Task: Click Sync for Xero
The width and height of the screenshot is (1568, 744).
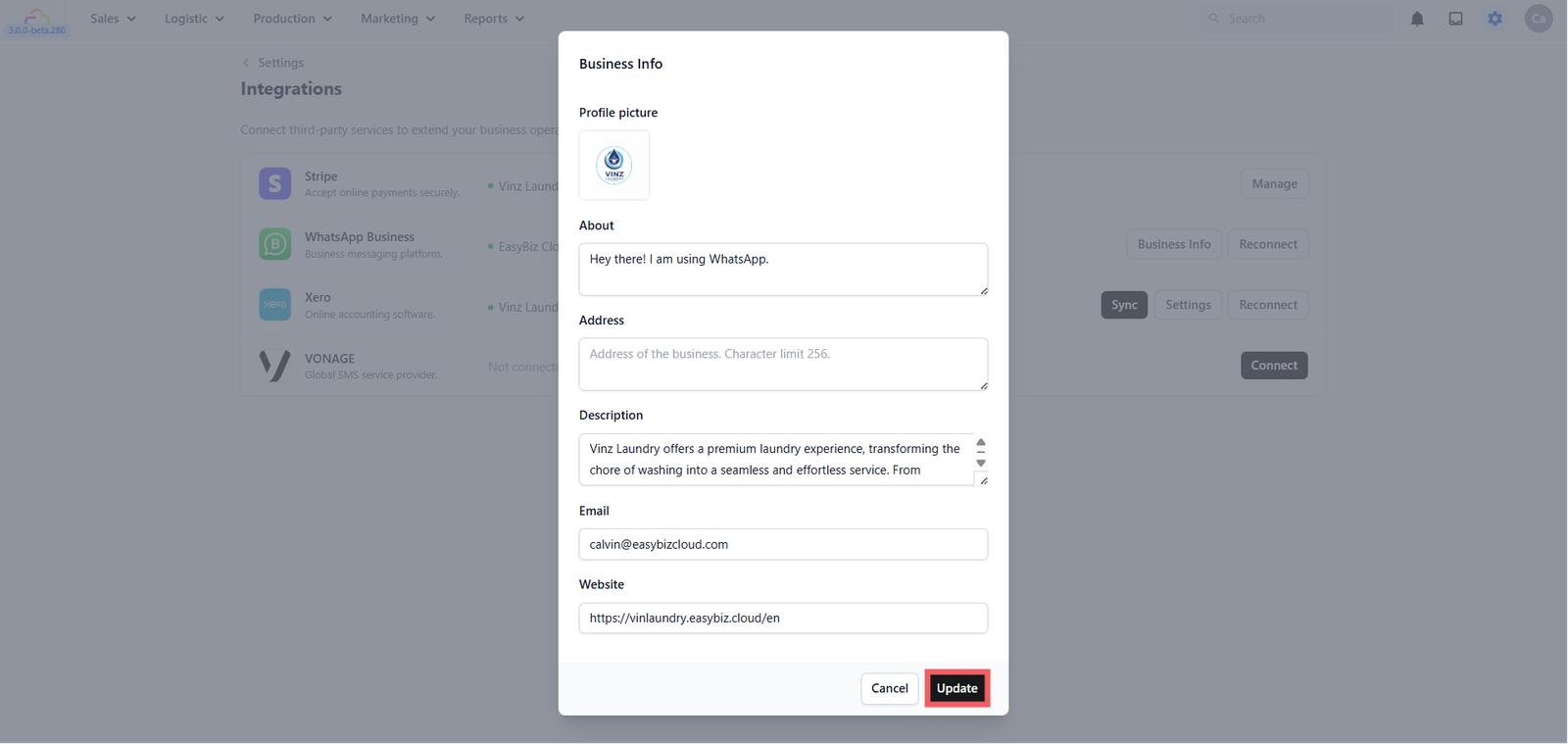Action: [1124, 305]
